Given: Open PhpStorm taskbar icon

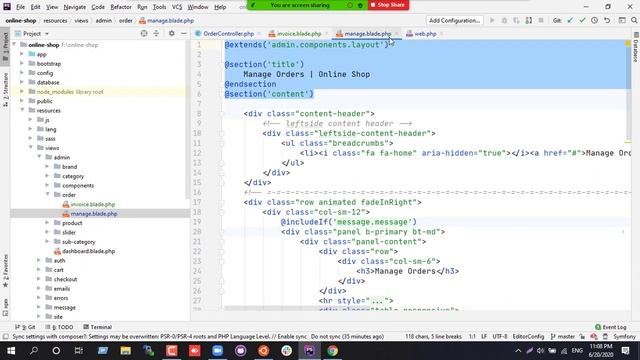Looking at the screenshot, I should pos(309,351).
